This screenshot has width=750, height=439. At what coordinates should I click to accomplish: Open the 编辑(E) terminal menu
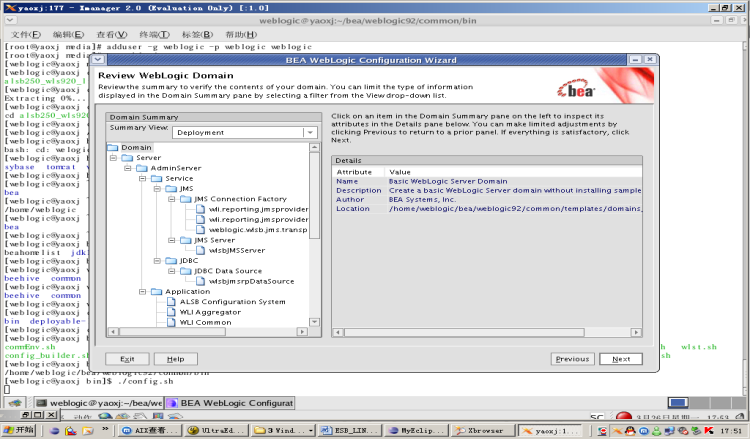[68, 34]
